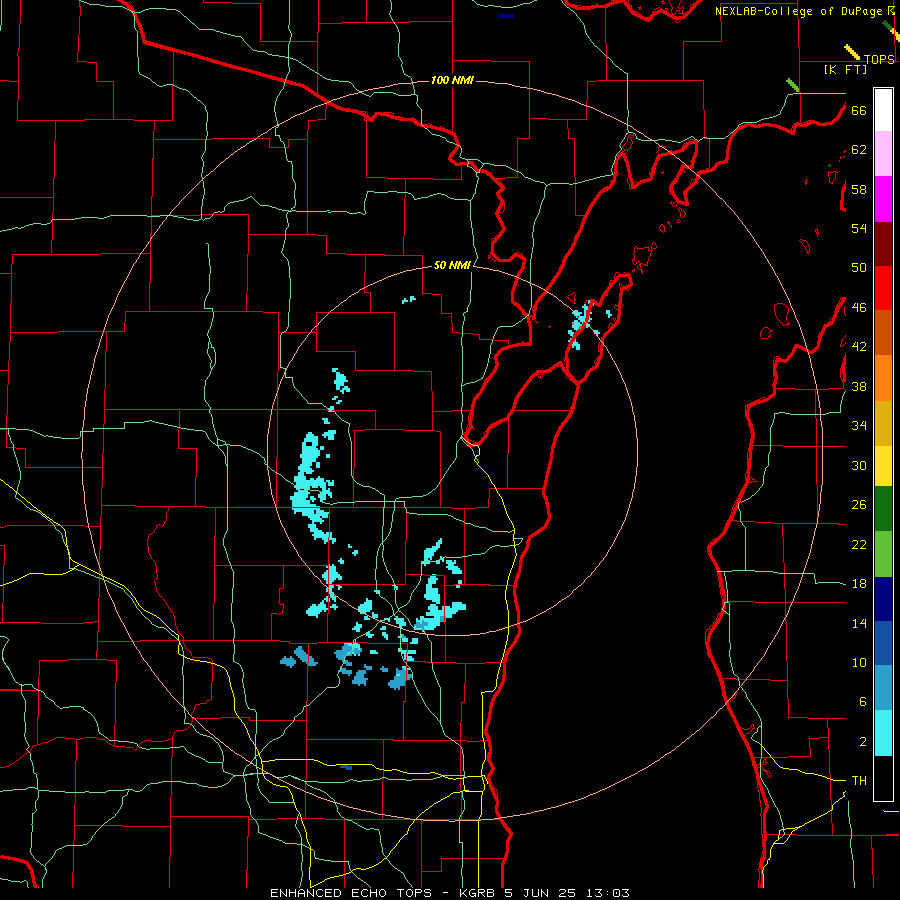Click the "62" legend value
The image size is (900, 900).
(x=859, y=150)
